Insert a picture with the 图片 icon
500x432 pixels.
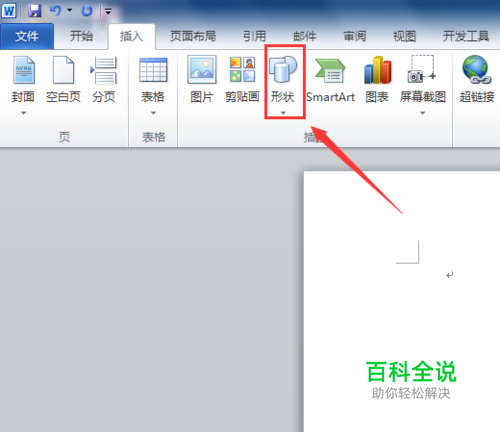[x=202, y=70]
